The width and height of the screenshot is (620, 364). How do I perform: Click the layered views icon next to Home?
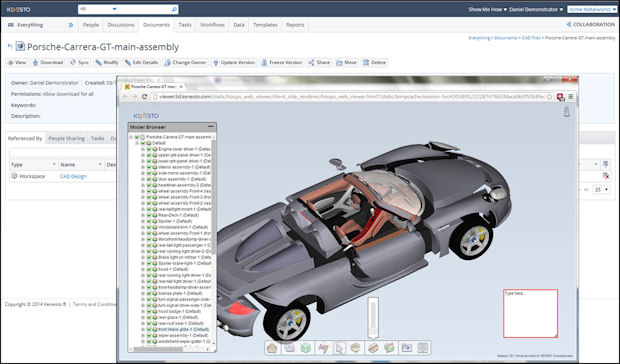(289, 348)
